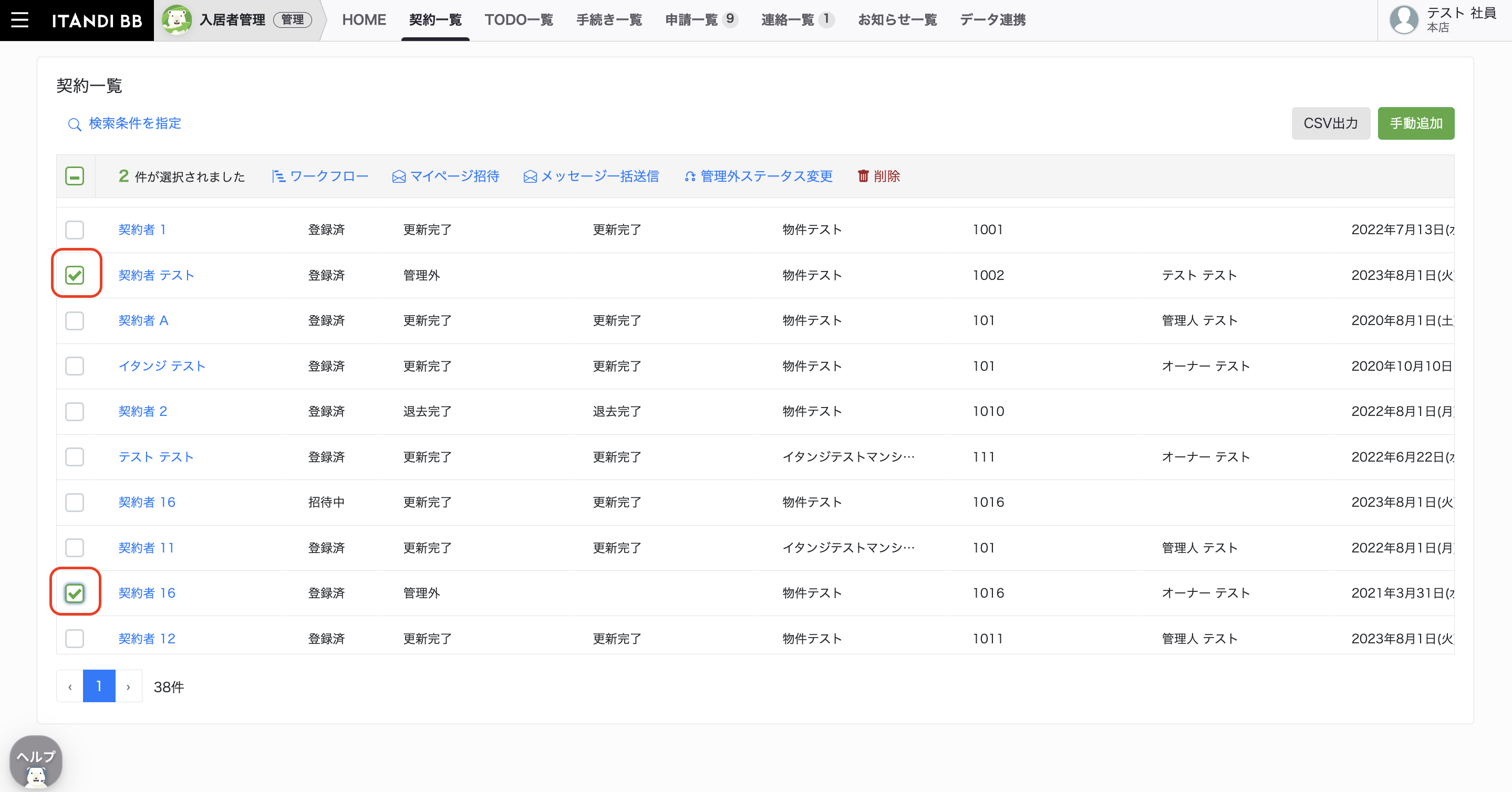Click 2 件が選択されました text
The width and height of the screenshot is (1512, 792).
tap(181, 176)
